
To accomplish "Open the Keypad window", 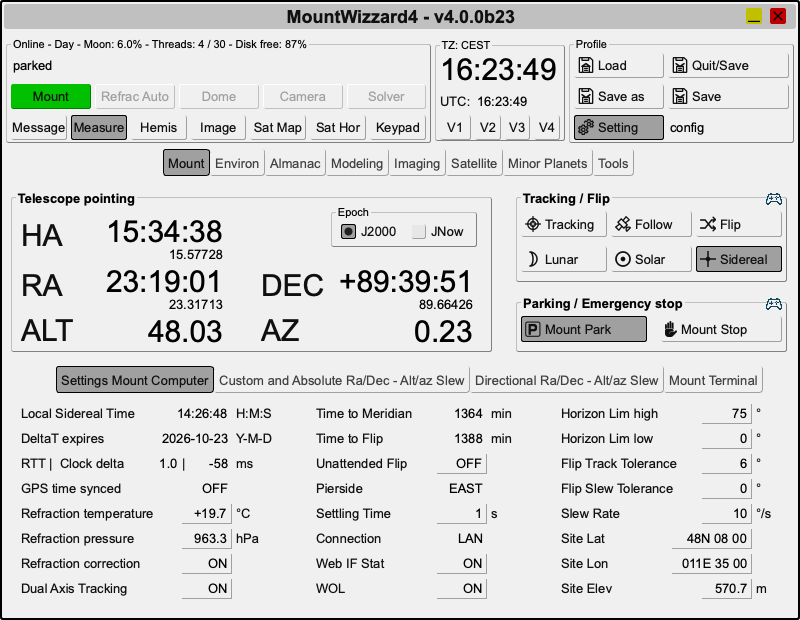I will [x=397, y=128].
